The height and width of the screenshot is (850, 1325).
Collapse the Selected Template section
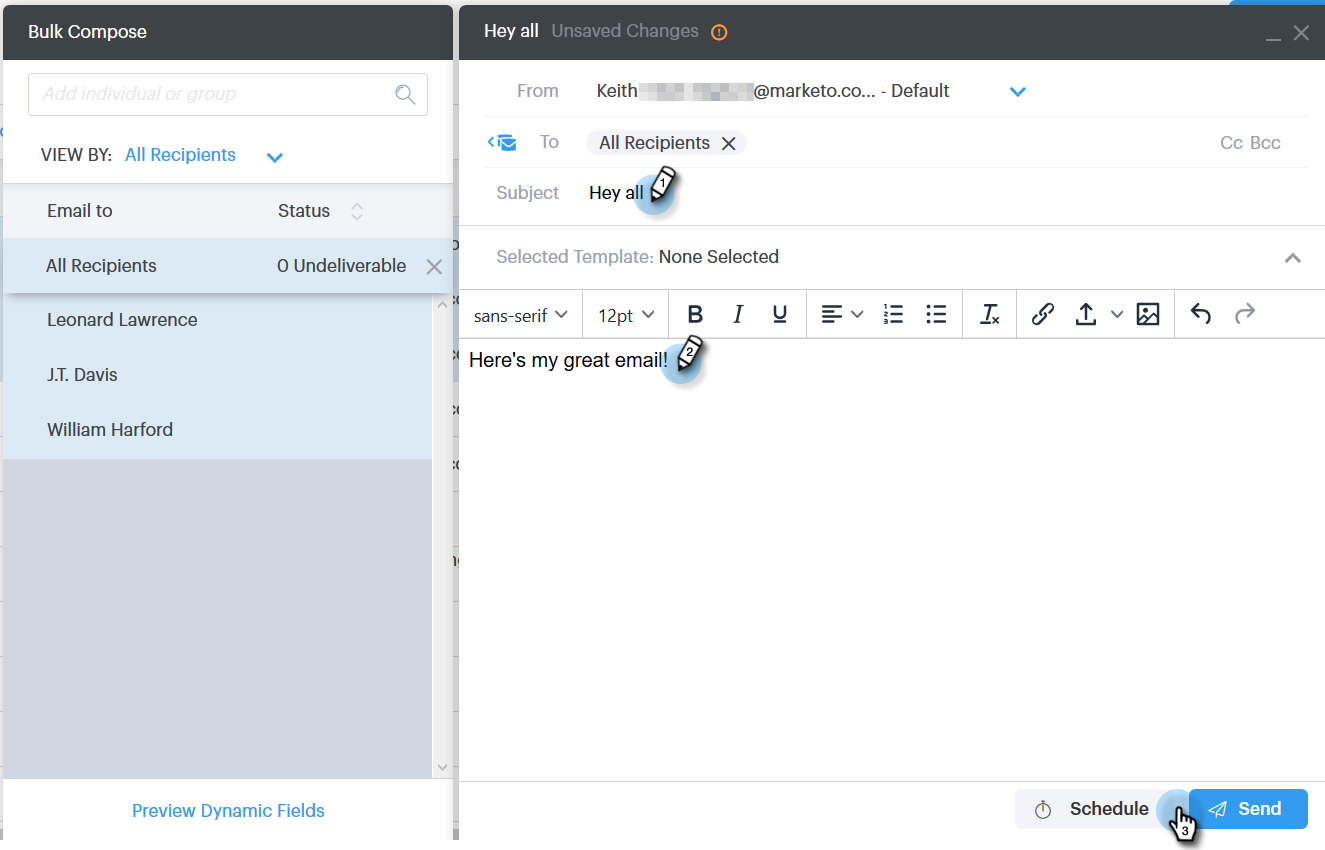pos(1293,258)
